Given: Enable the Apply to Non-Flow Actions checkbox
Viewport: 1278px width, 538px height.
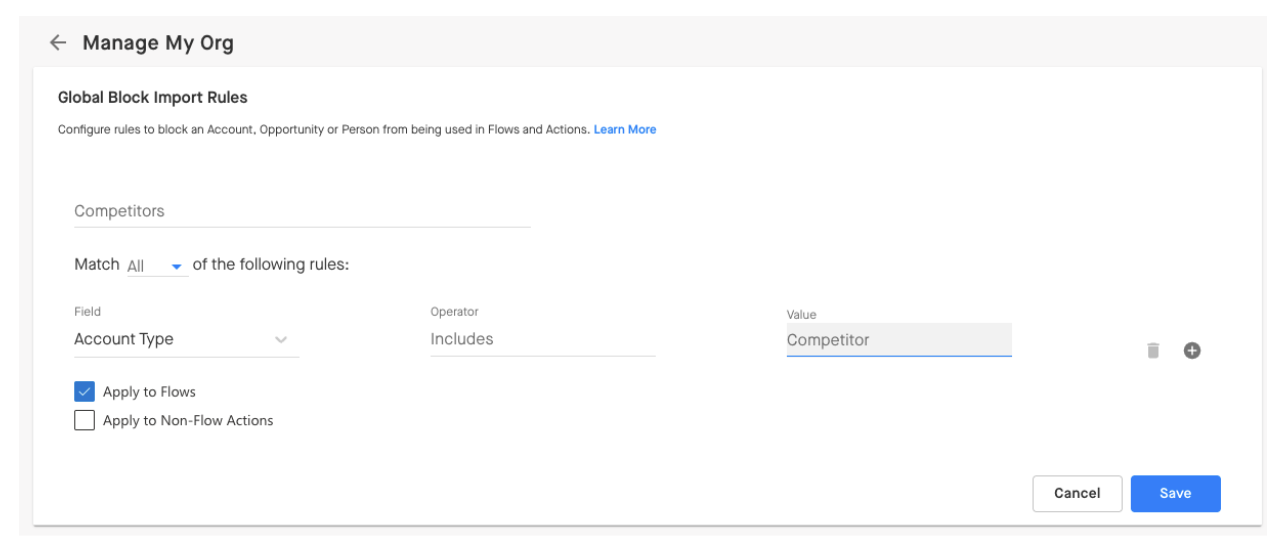Looking at the screenshot, I should tap(85, 420).
